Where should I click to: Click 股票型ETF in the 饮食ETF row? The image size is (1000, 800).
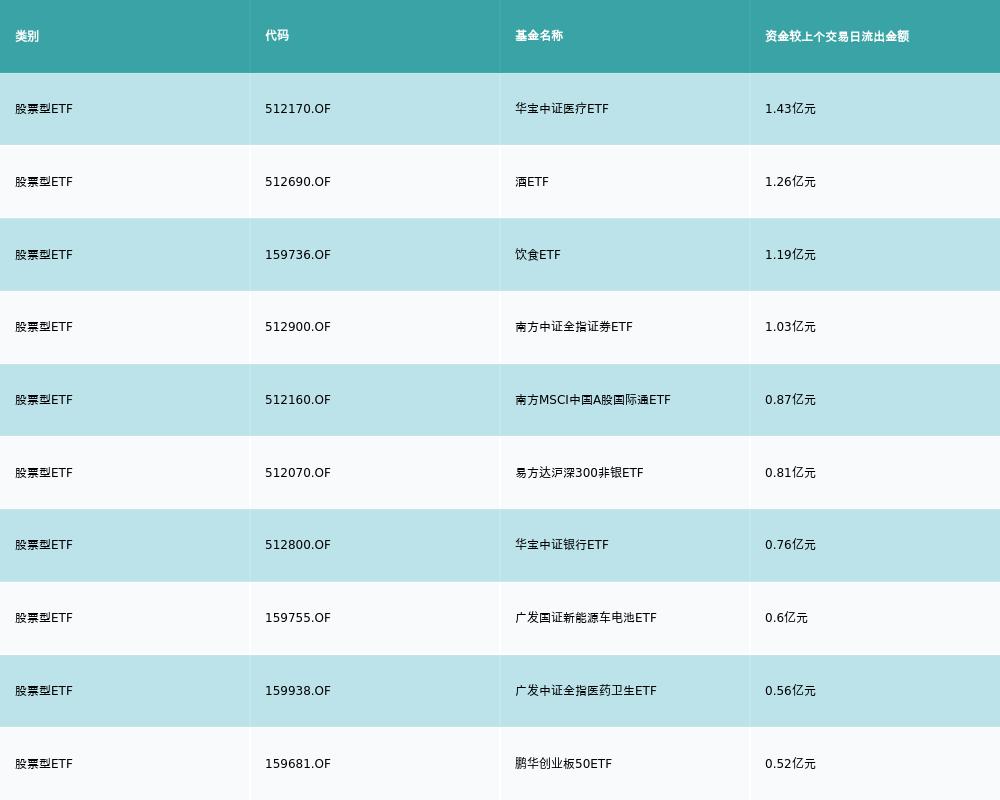click(44, 255)
